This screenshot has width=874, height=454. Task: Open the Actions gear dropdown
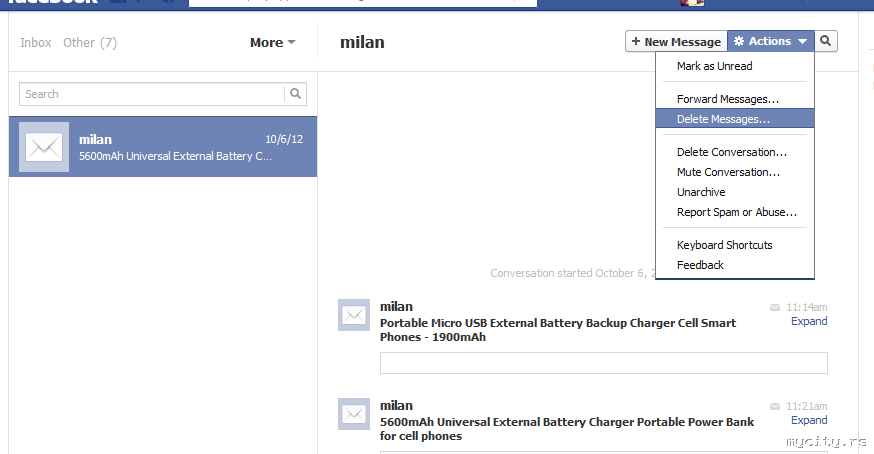click(770, 41)
